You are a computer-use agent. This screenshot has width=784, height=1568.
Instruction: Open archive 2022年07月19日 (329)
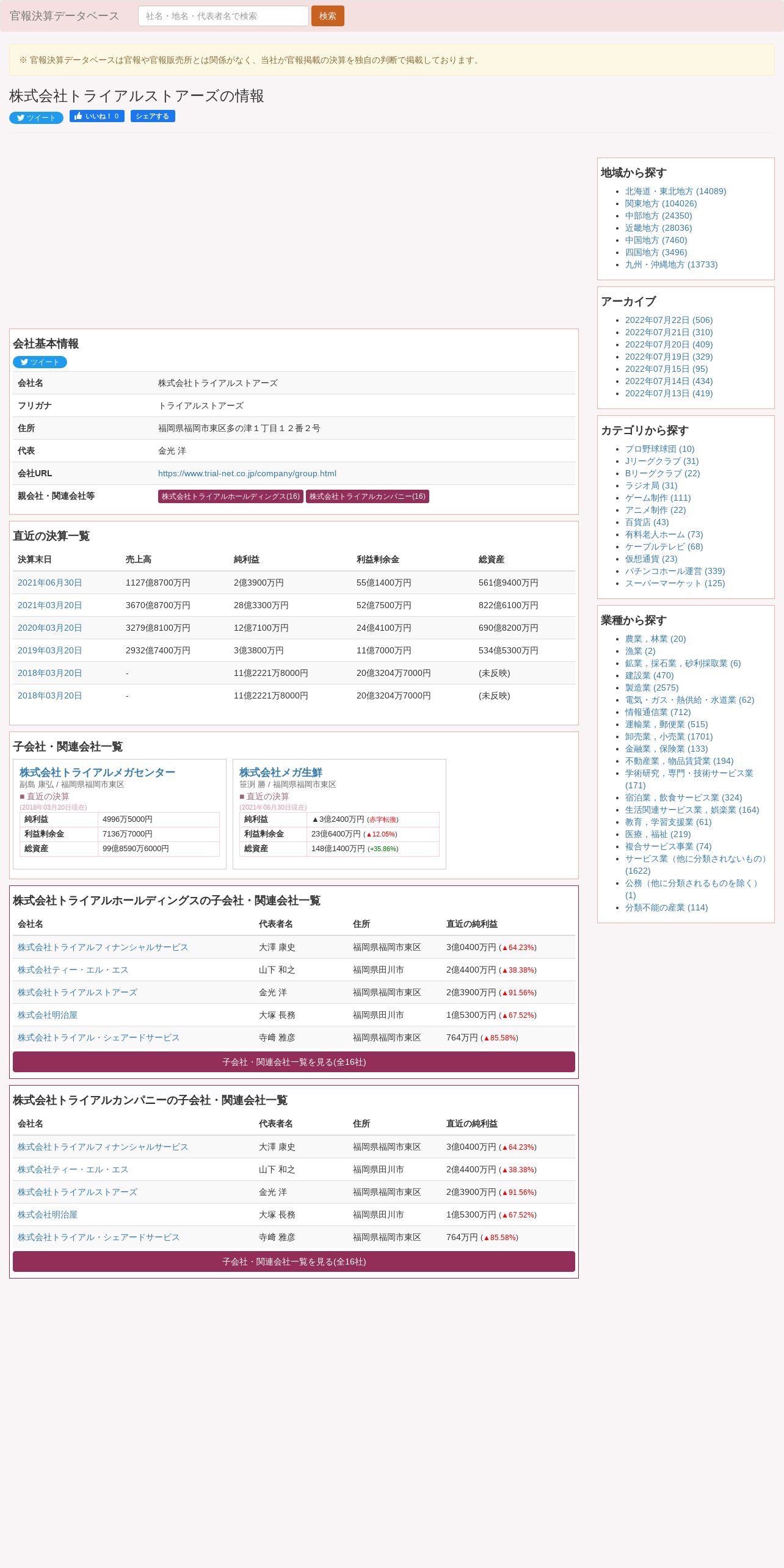pos(669,357)
